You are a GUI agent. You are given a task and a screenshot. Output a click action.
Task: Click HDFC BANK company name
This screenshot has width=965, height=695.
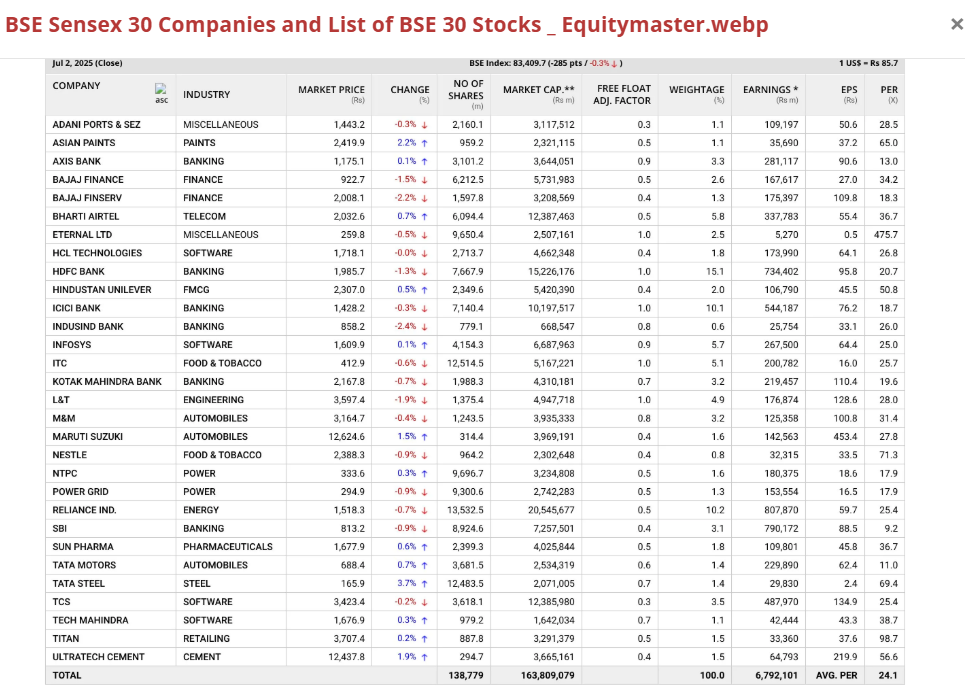(78, 271)
